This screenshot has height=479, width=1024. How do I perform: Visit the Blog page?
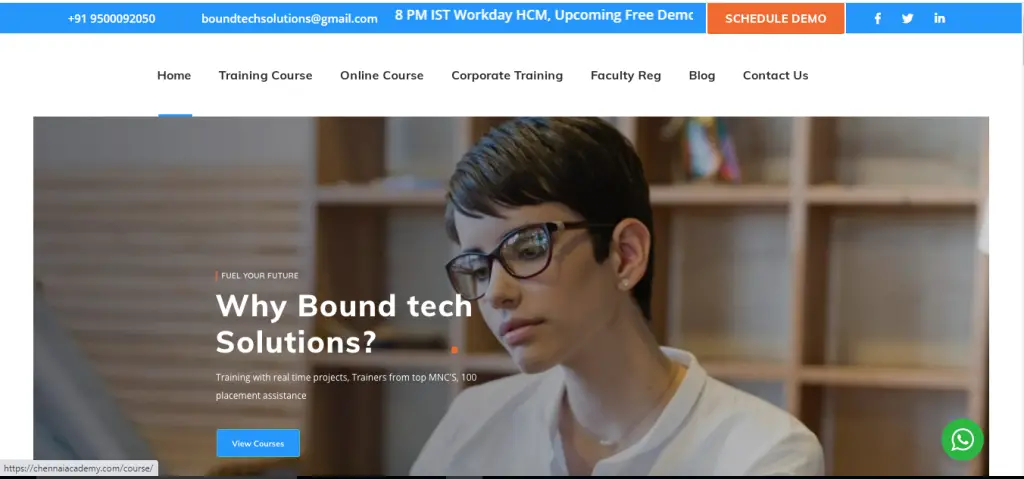702,75
